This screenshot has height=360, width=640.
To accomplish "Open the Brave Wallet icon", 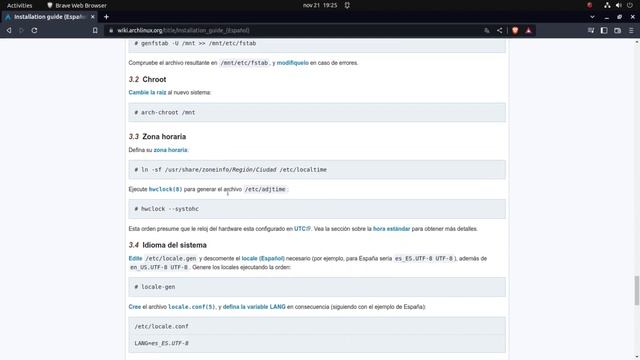I will pos(618,30).
